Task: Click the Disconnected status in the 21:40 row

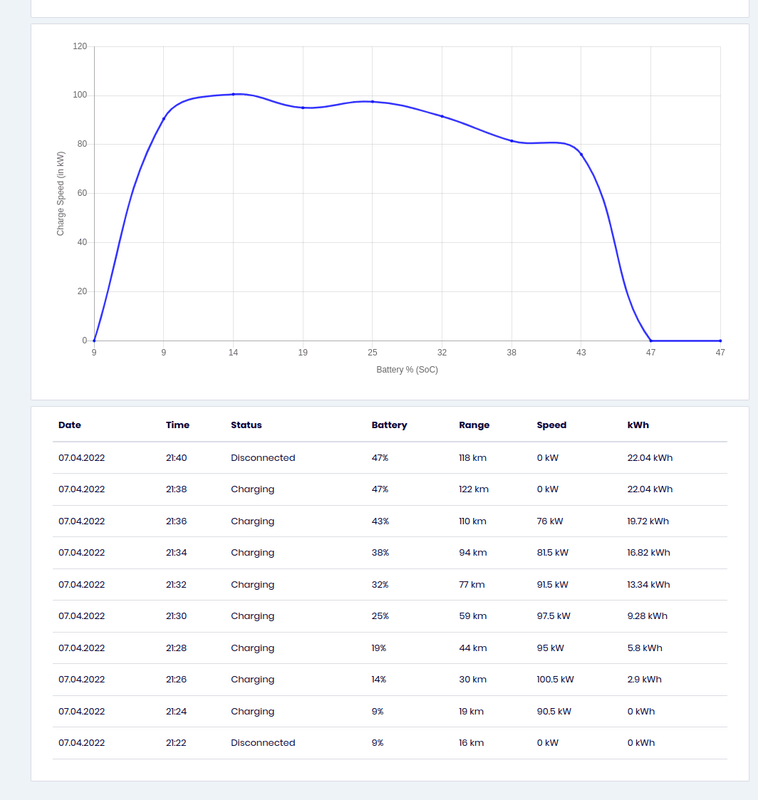Action: (263, 458)
